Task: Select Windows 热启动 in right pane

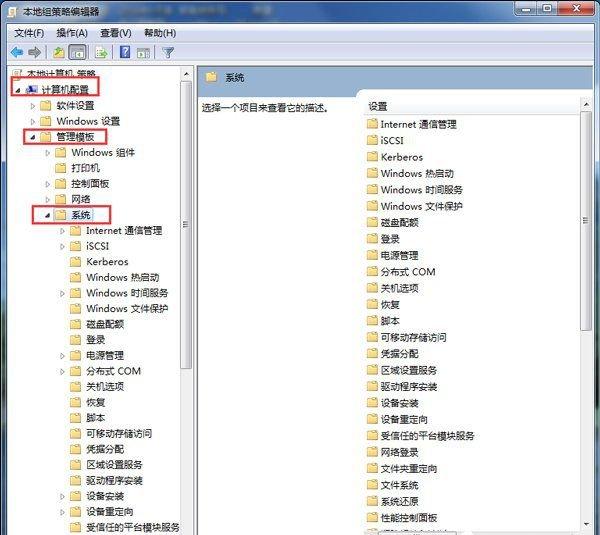Action: pos(417,173)
